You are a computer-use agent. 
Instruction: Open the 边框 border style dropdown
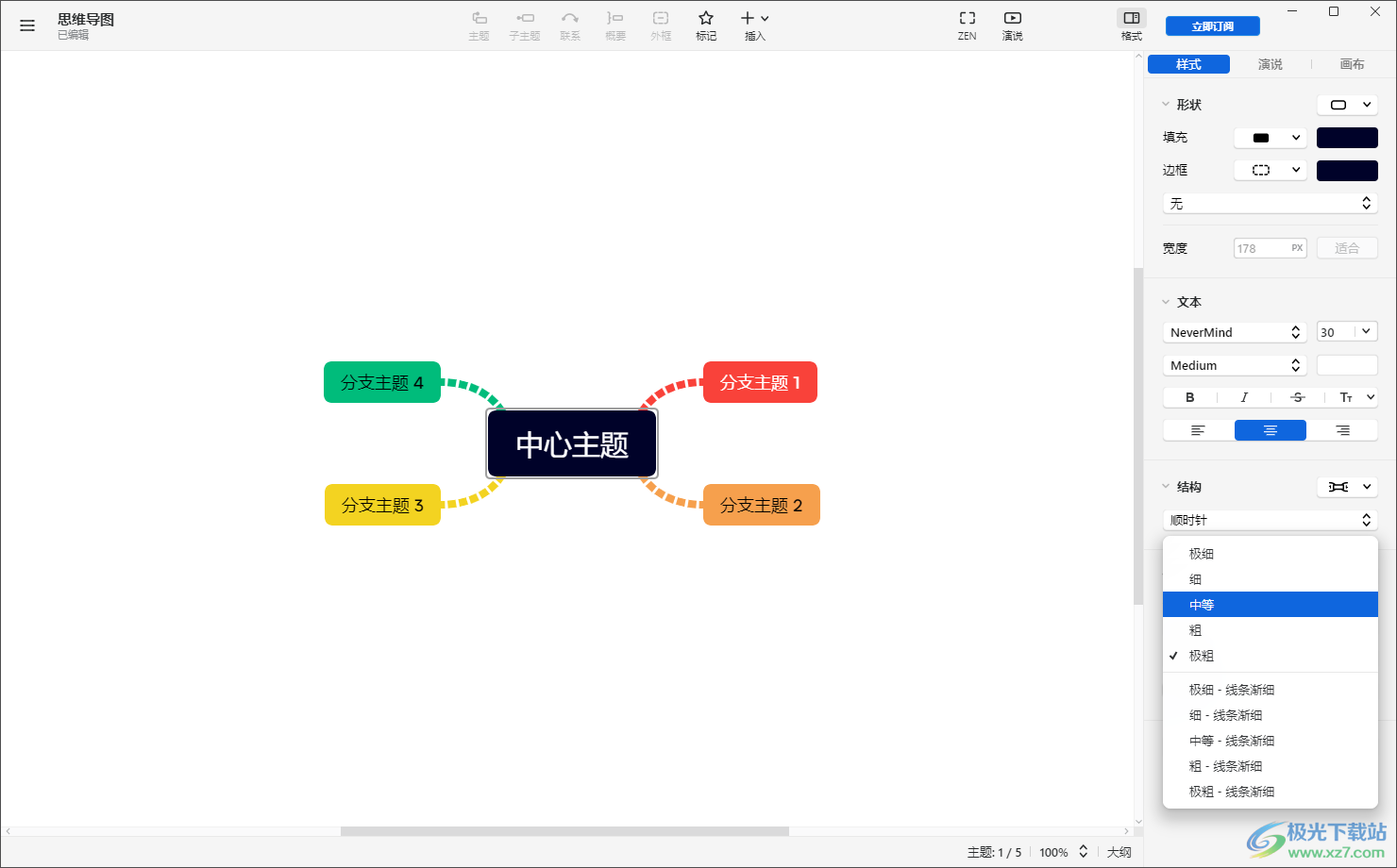[x=1271, y=171]
